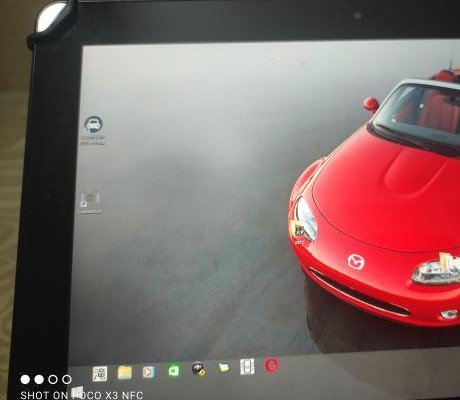
Task: Open the small yellow folder on the taskbar
Action: click(x=224, y=368)
